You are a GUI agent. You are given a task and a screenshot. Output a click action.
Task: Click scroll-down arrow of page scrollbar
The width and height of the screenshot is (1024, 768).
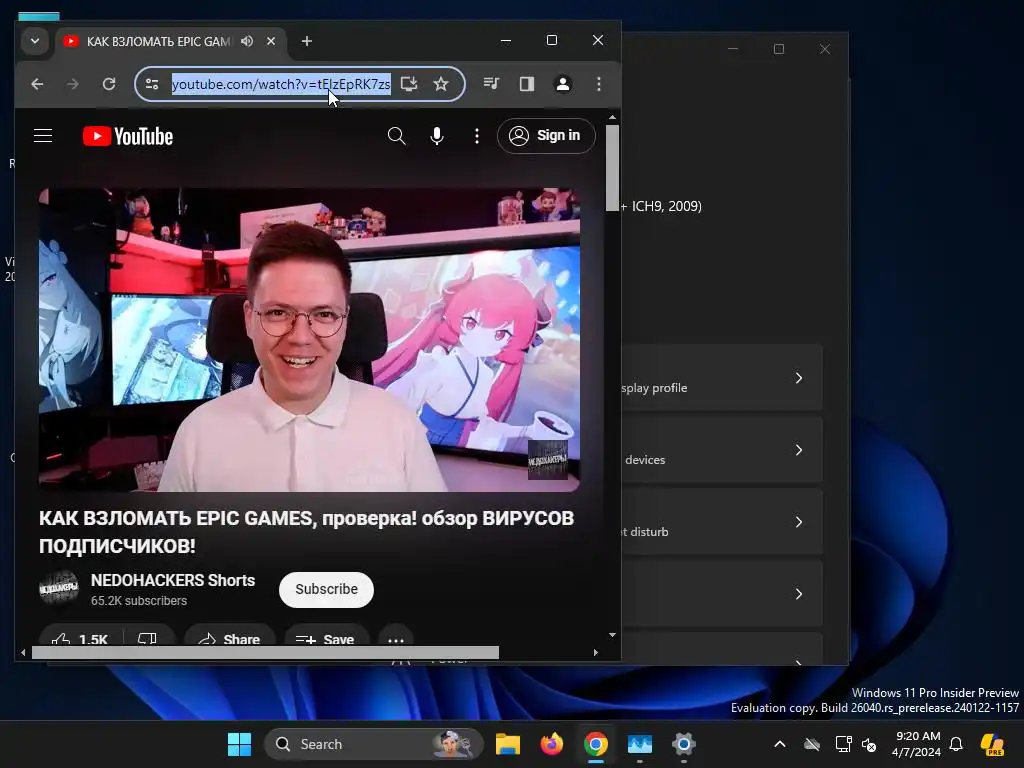[612, 635]
